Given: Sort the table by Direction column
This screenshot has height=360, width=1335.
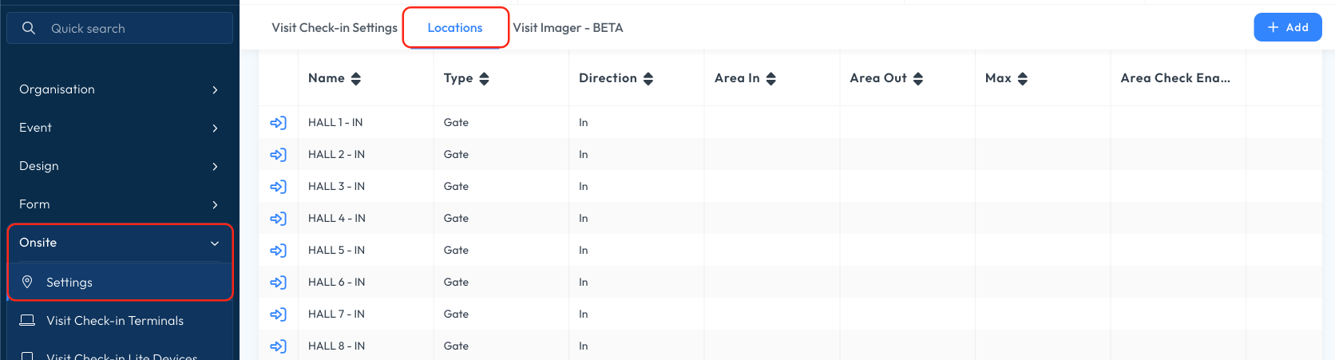Looking at the screenshot, I should [x=648, y=79].
